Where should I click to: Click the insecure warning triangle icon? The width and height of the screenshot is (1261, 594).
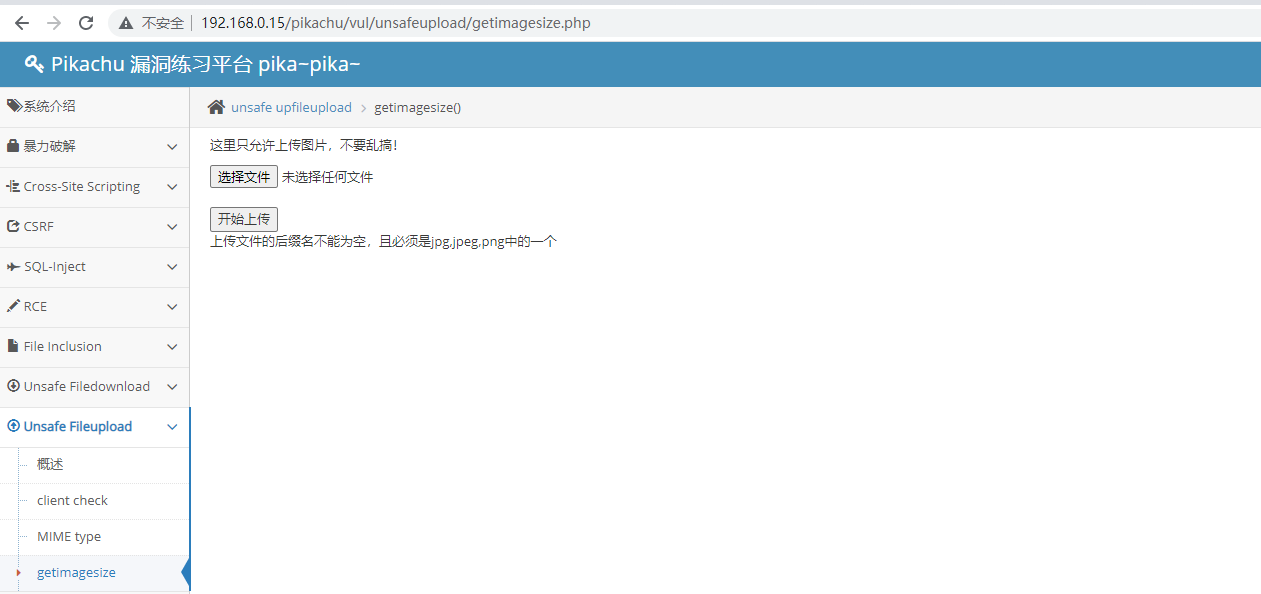126,23
